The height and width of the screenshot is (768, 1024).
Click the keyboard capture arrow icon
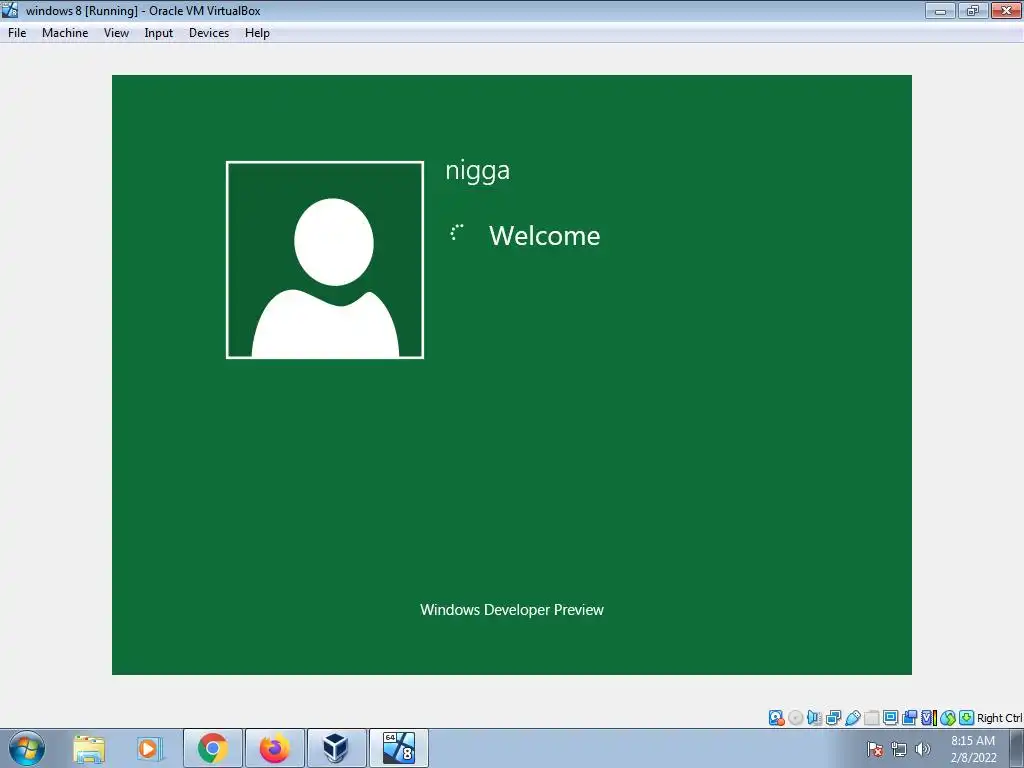[967, 718]
